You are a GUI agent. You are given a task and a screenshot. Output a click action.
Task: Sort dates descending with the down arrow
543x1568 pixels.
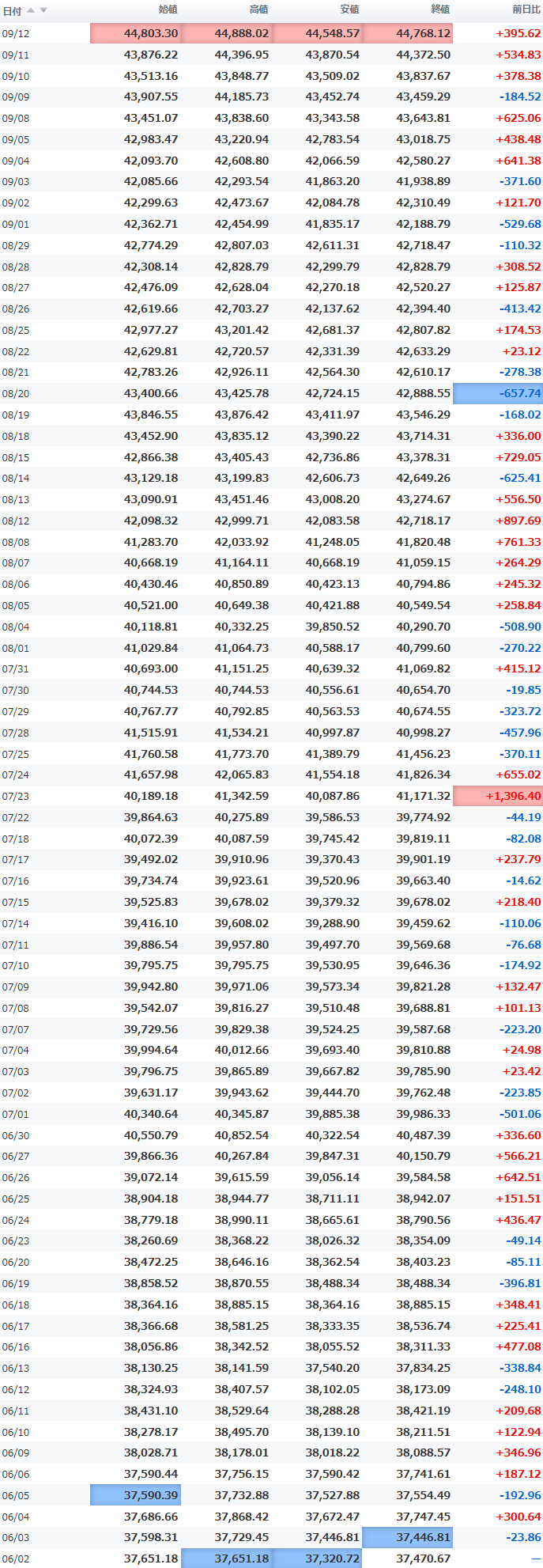[43, 10]
